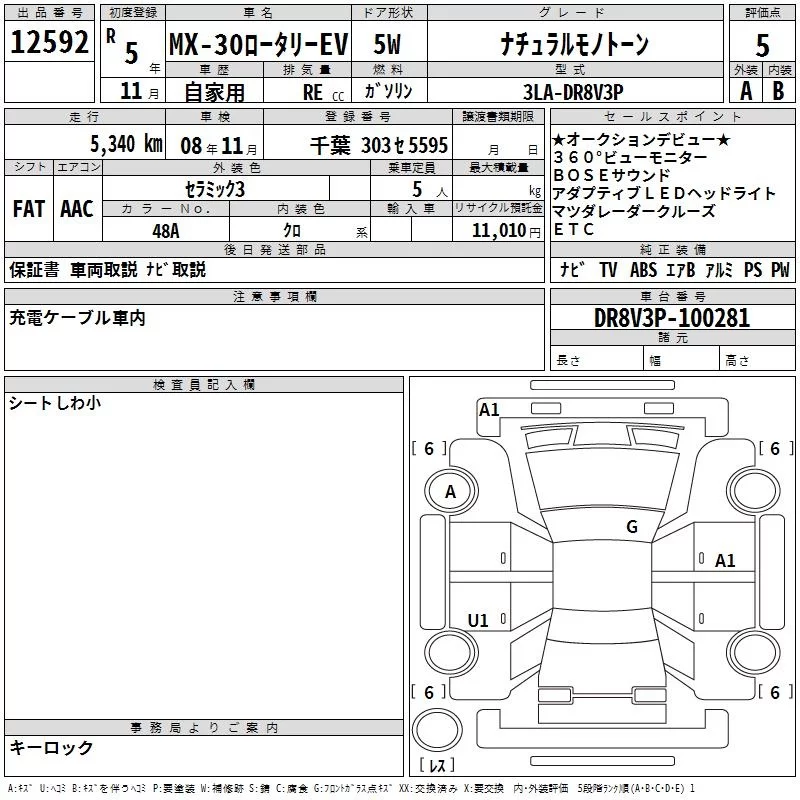The image size is (800, 800).
Task: Click the lot number 12592
Action: point(49,43)
